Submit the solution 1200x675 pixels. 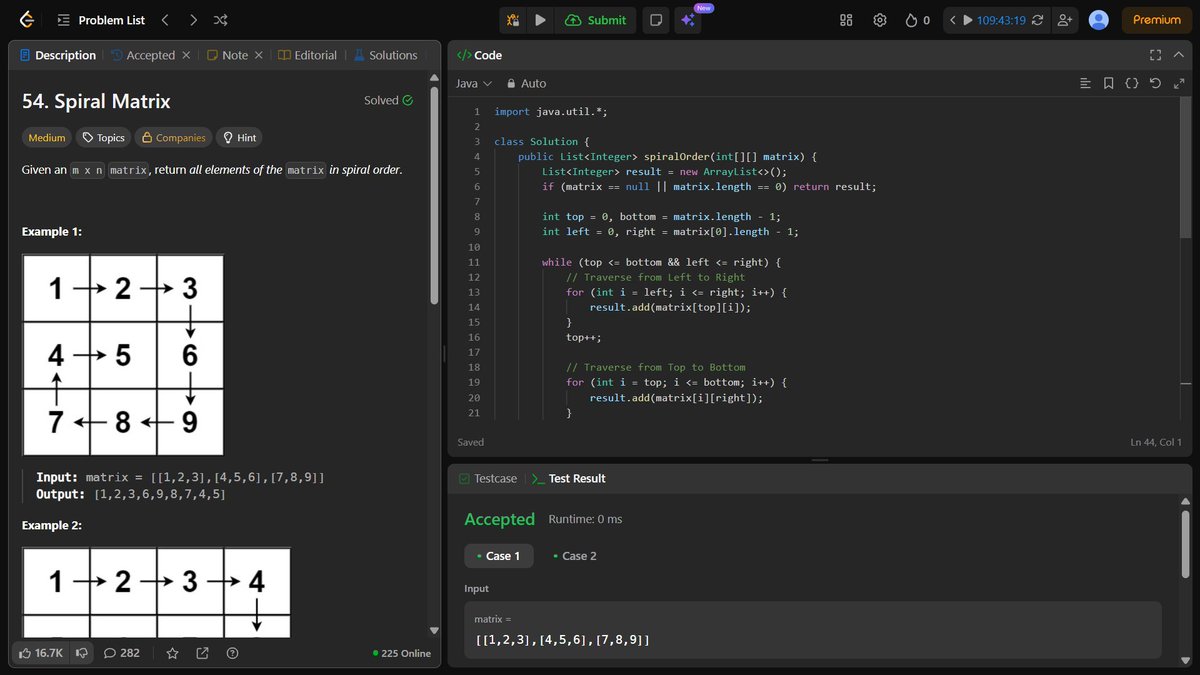(596, 20)
